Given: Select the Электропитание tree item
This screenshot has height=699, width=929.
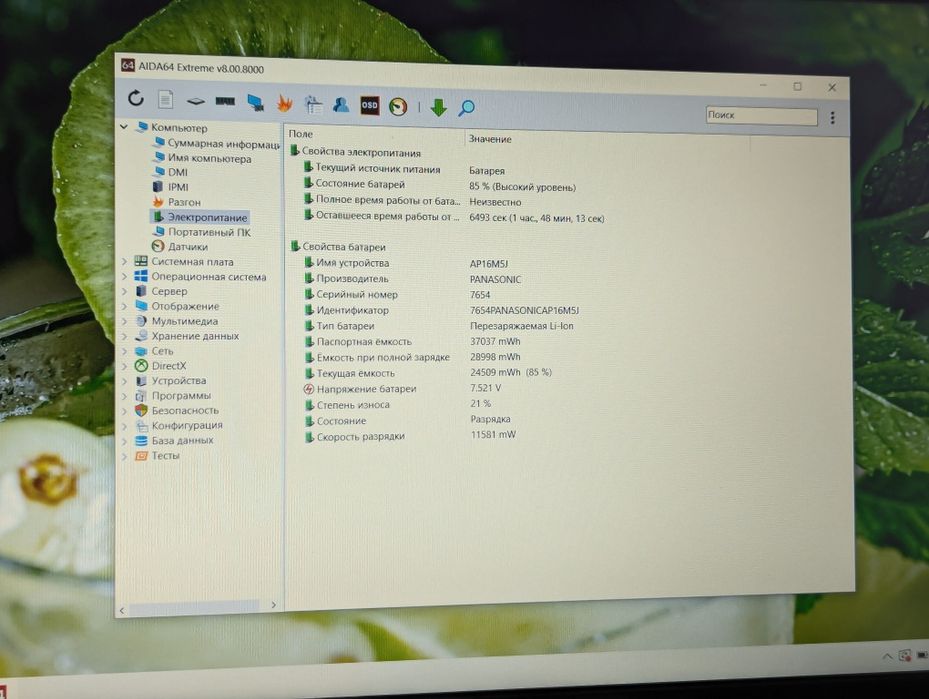Looking at the screenshot, I should pos(200,217).
